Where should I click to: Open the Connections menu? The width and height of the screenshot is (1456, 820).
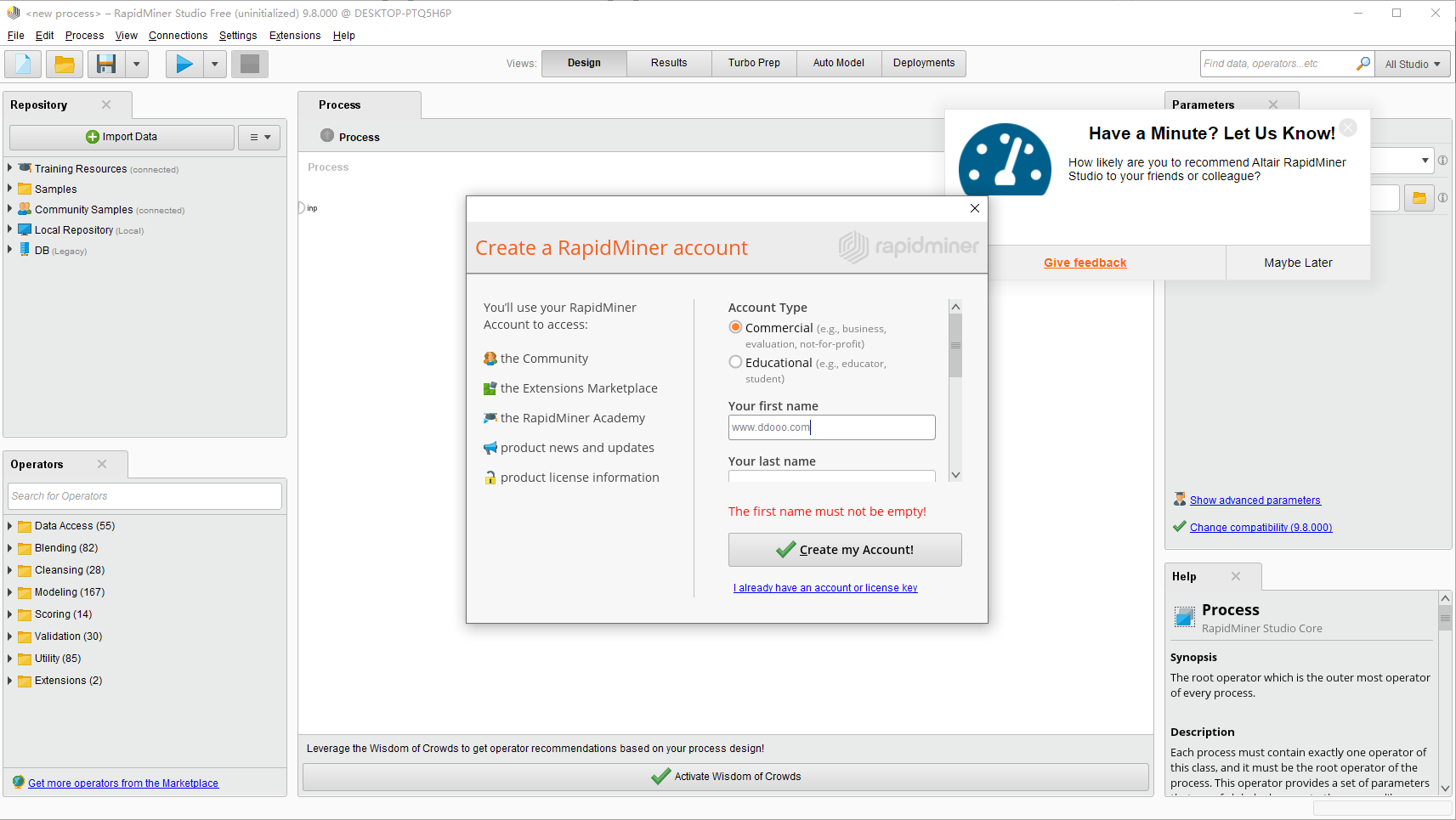point(178,35)
